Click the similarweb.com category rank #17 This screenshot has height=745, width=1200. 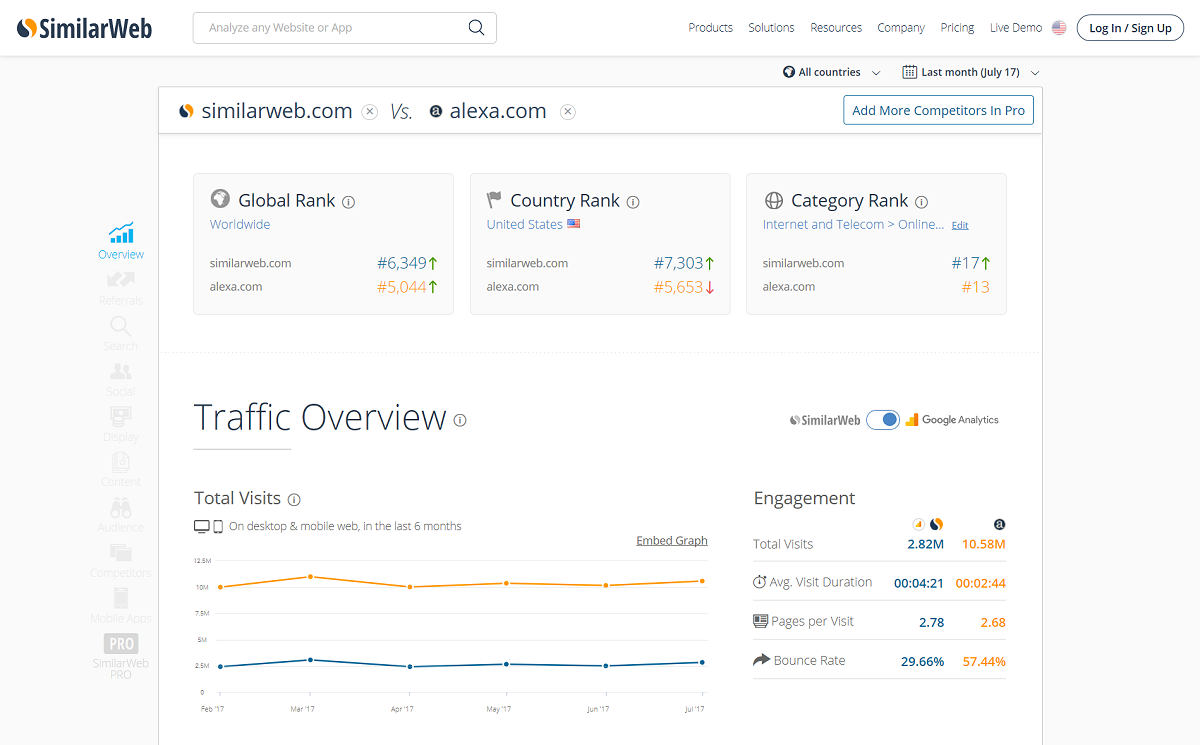[965, 264]
